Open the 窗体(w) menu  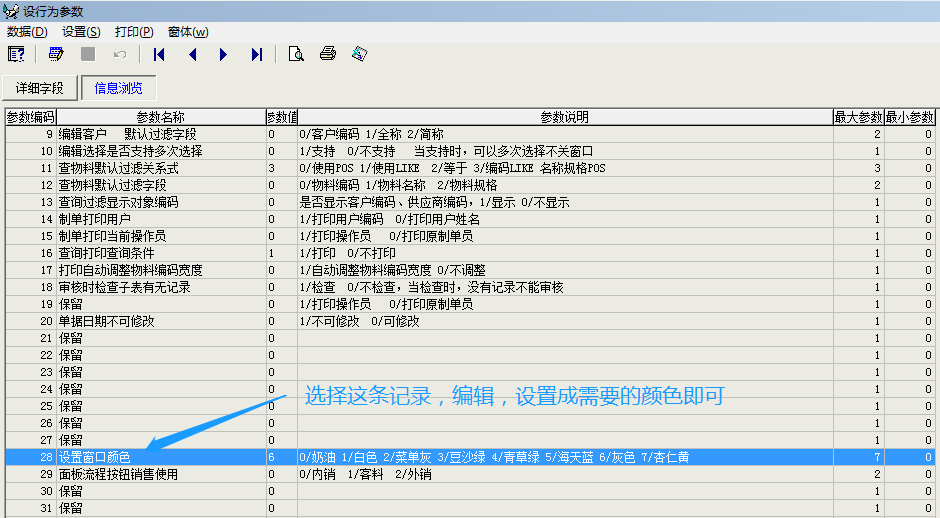pos(188,32)
